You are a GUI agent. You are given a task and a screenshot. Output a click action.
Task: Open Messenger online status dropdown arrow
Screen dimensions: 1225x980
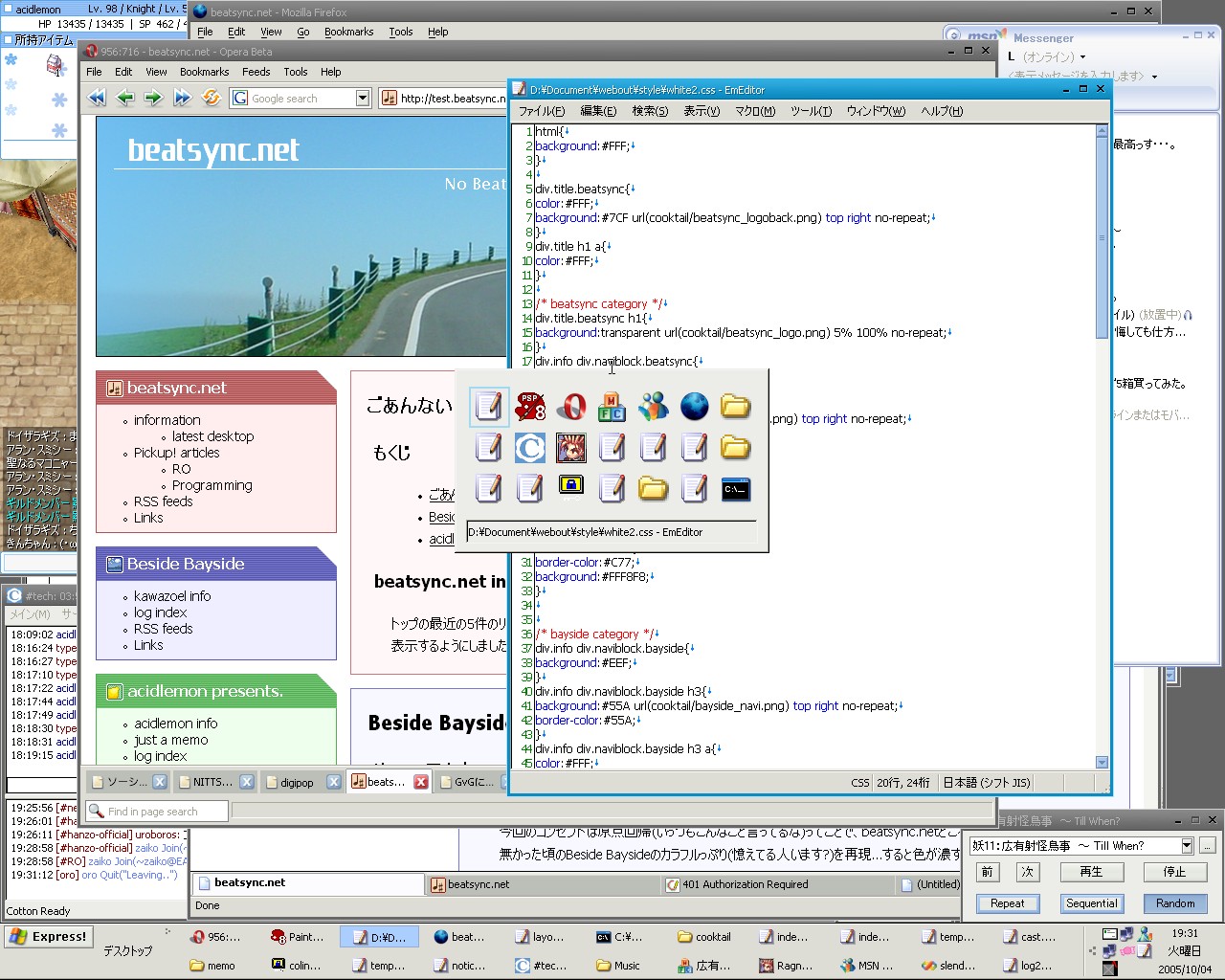coord(1082,57)
